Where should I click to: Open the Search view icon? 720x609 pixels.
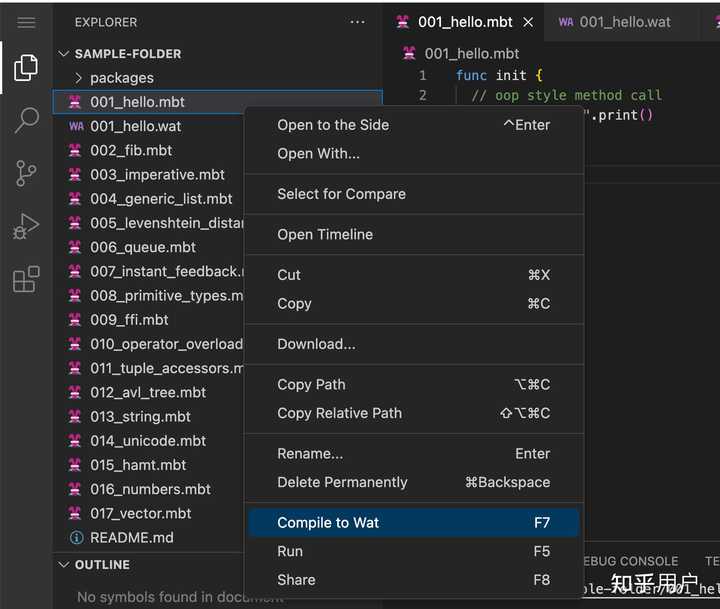(x=26, y=120)
